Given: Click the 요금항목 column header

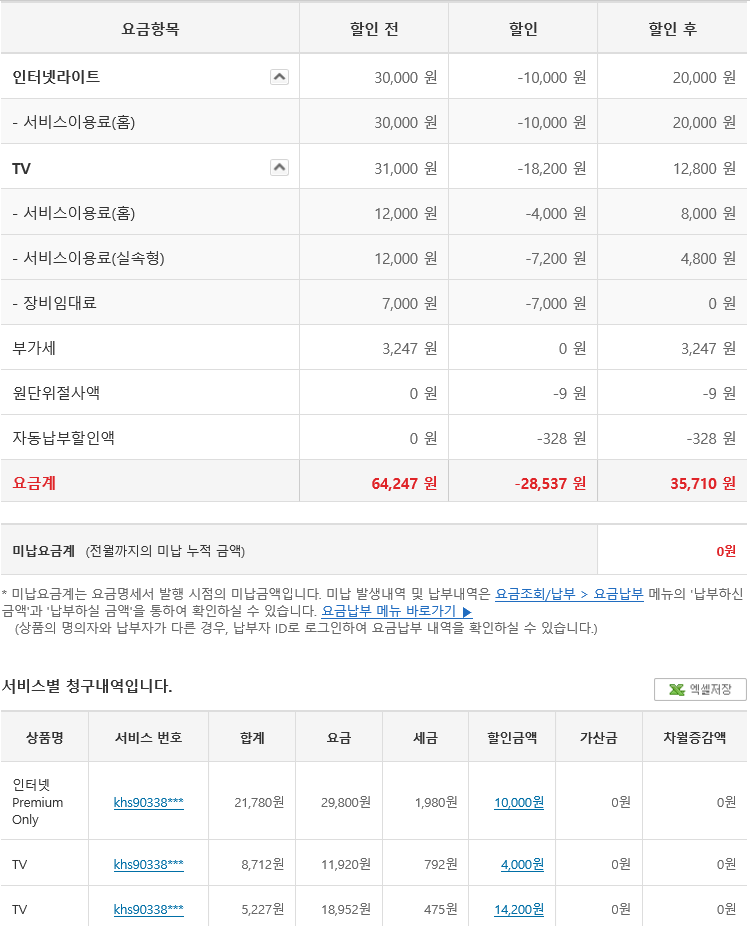Looking at the screenshot, I should click(x=150, y=29).
